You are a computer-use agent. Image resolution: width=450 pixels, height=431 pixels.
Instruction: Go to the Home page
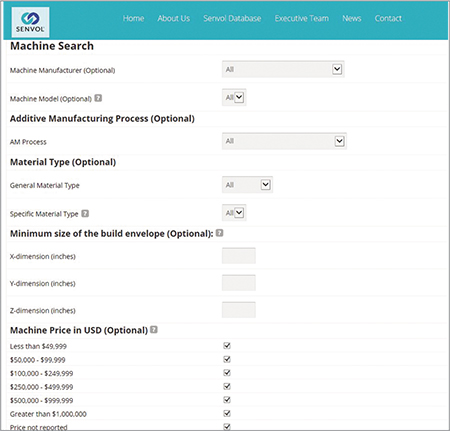click(133, 18)
